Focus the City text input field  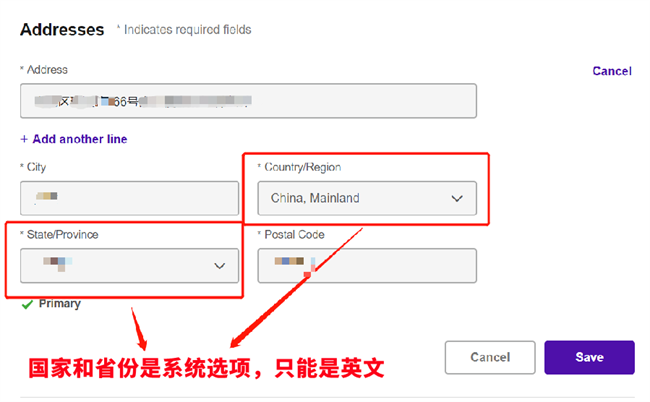[129, 198]
